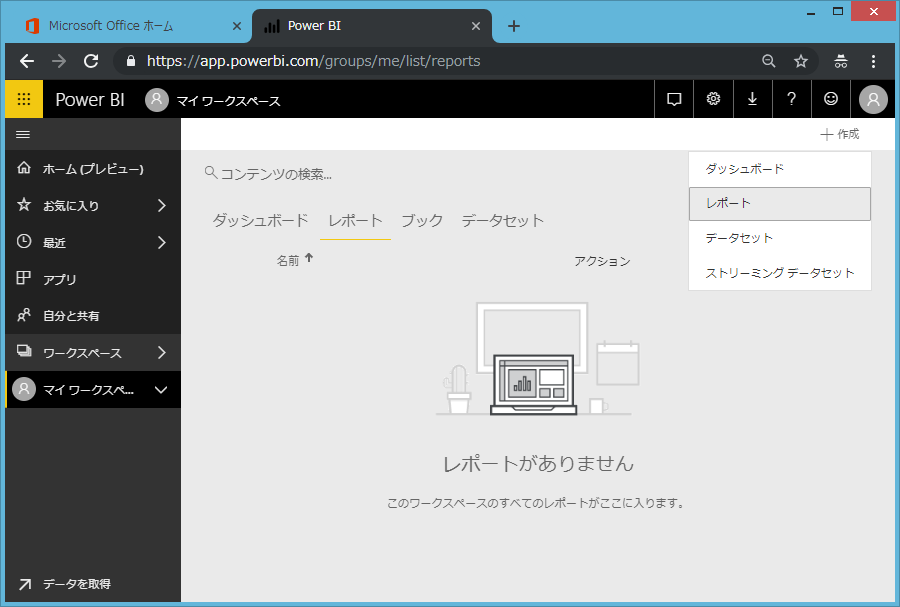Expand the お気に入り chevron
Viewport: 900px width, 607px height.
(x=162, y=205)
